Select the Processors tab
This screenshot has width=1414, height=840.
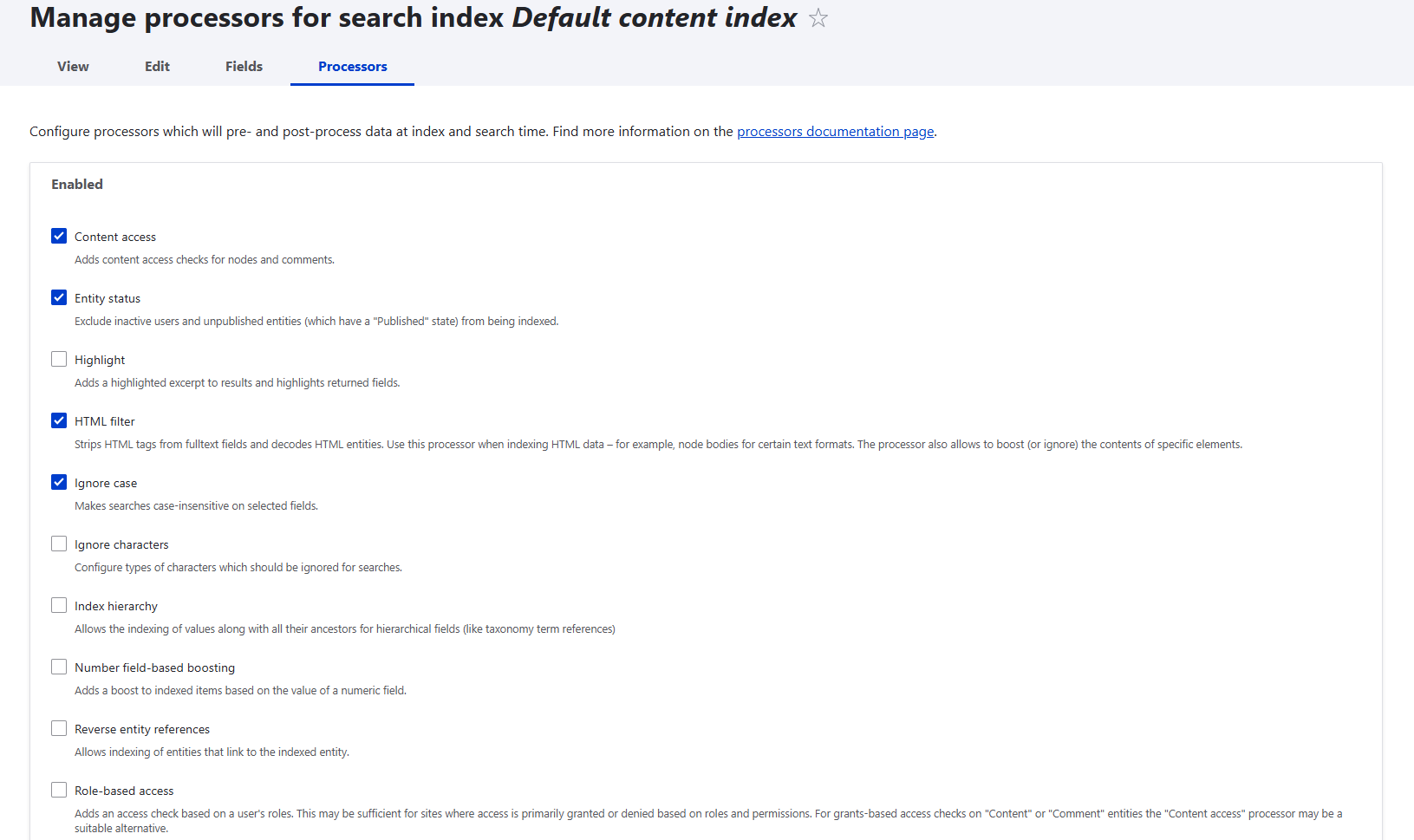tap(352, 66)
